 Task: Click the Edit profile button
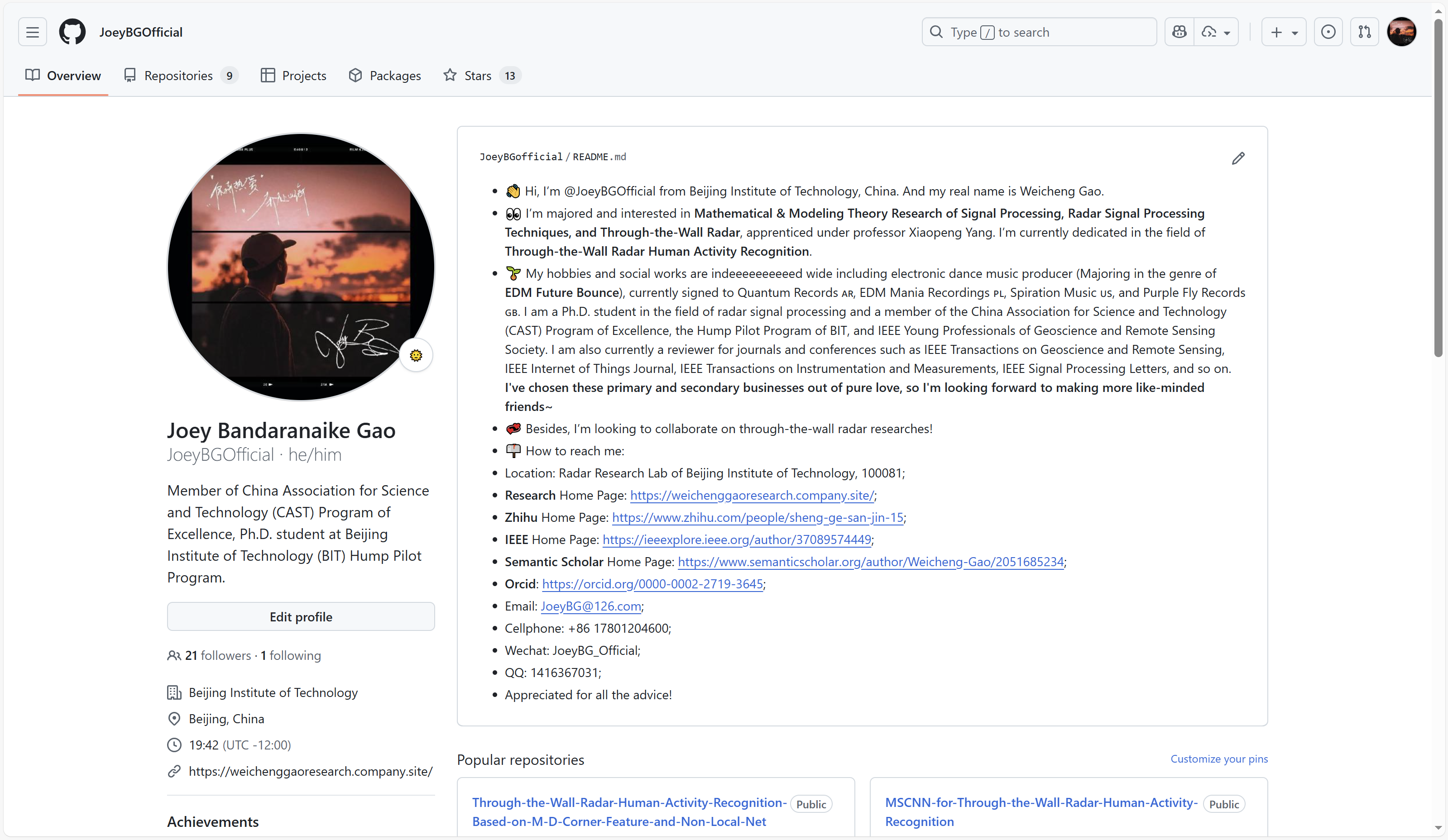(x=300, y=617)
